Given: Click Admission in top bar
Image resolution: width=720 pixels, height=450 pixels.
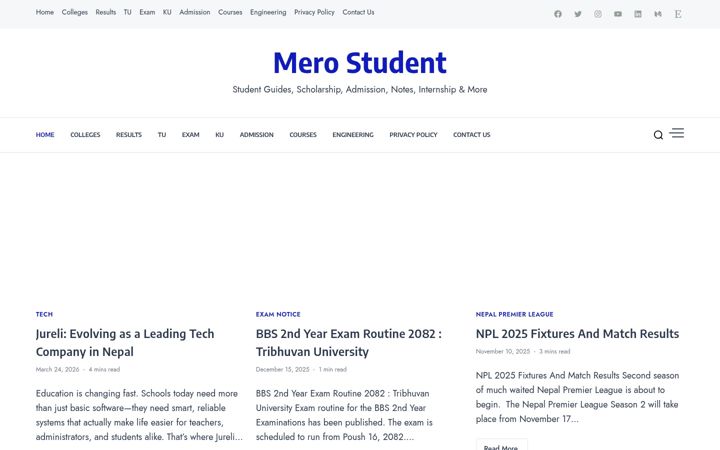Looking at the screenshot, I should tap(195, 12).
